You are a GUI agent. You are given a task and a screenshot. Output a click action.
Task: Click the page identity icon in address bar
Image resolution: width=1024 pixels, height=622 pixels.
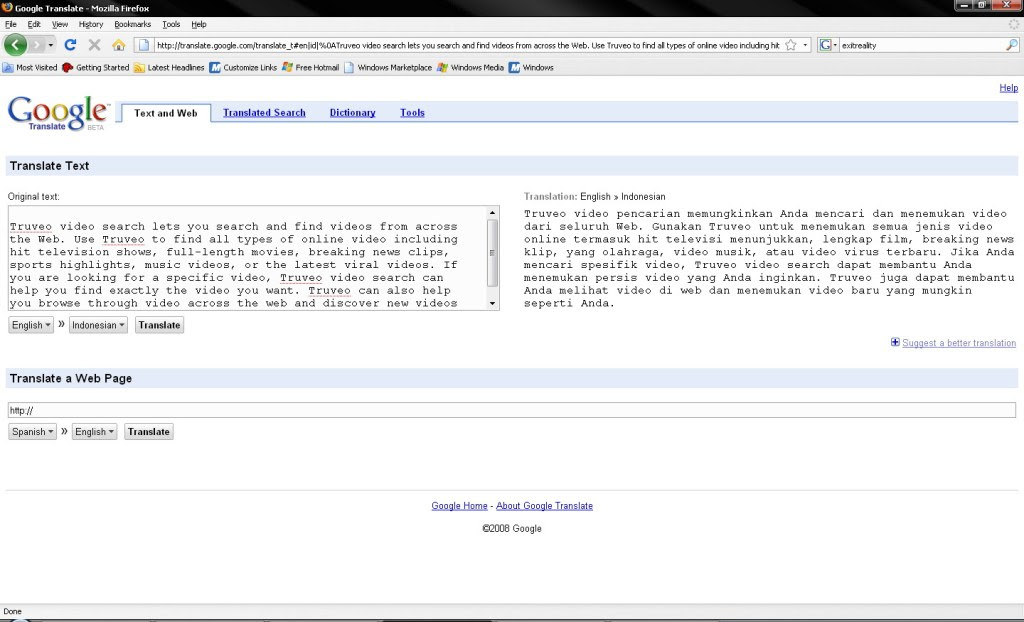click(144, 45)
